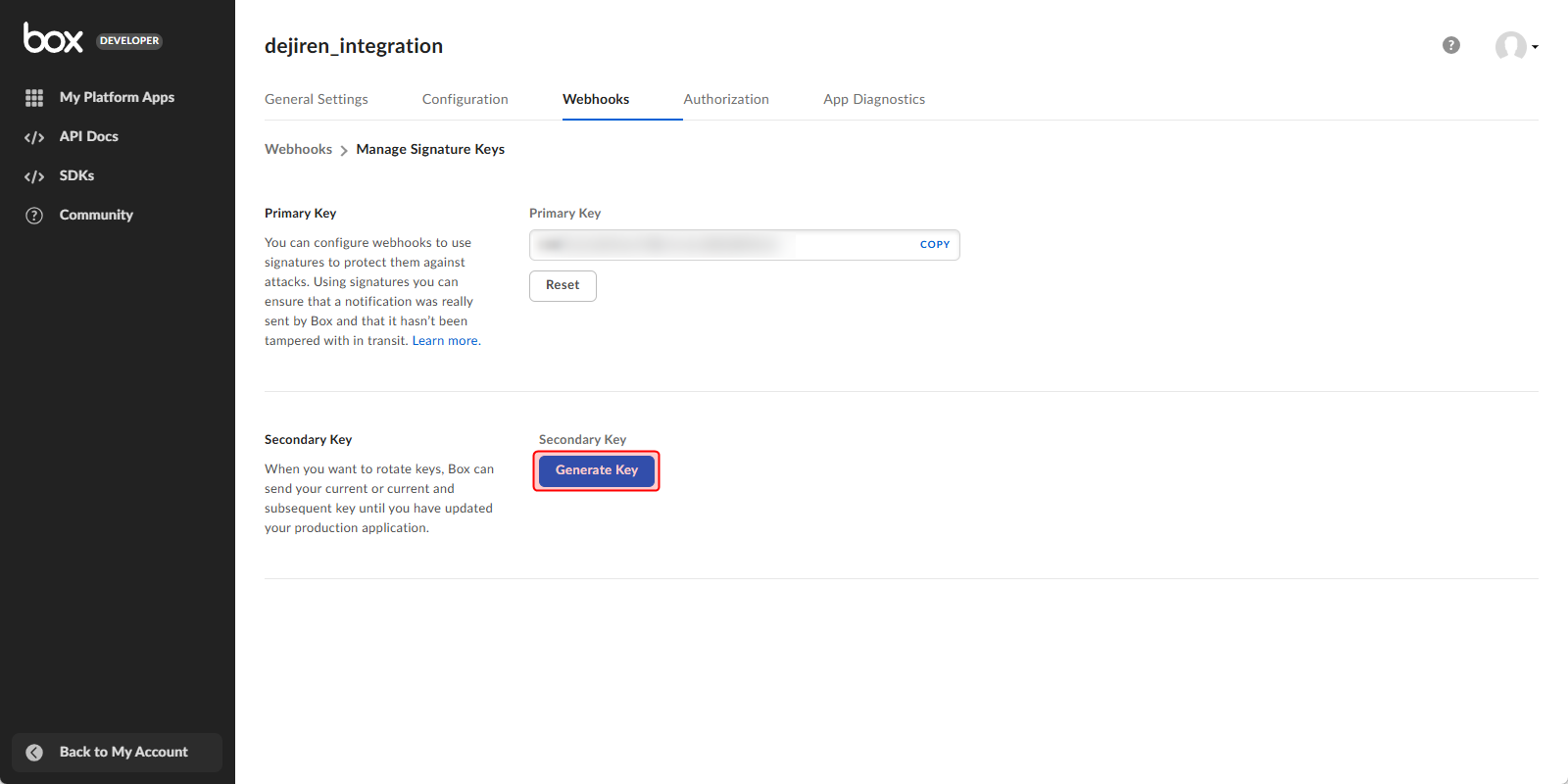Open the help icon at top right
1568x784 pixels.
pos(1451,45)
